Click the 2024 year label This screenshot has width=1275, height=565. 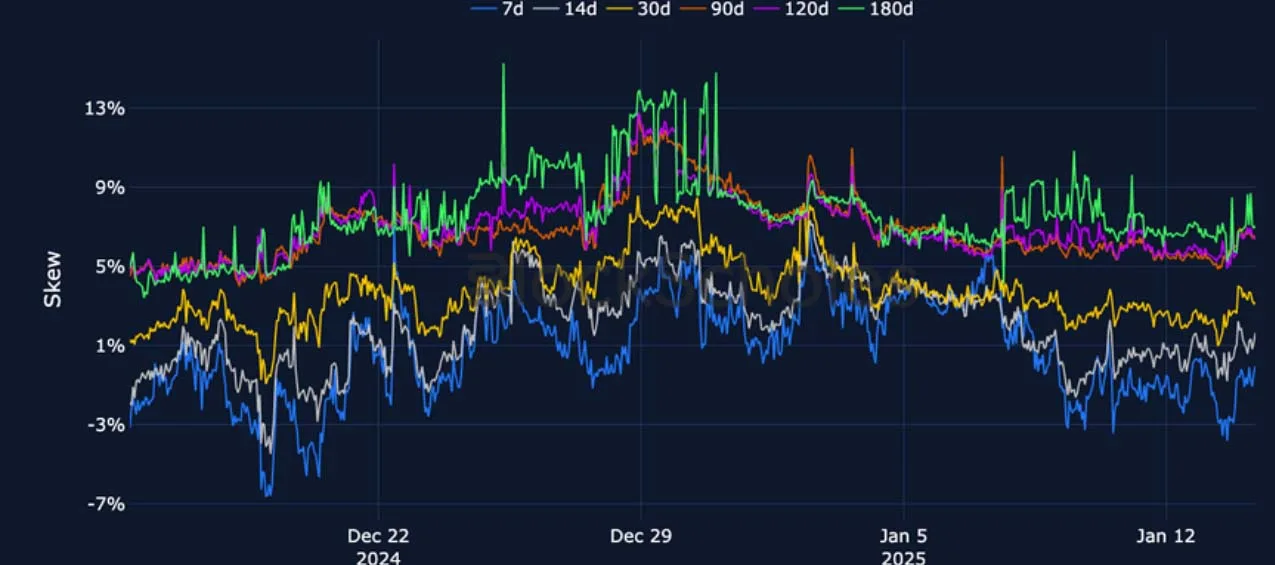click(x=378, y=557)
